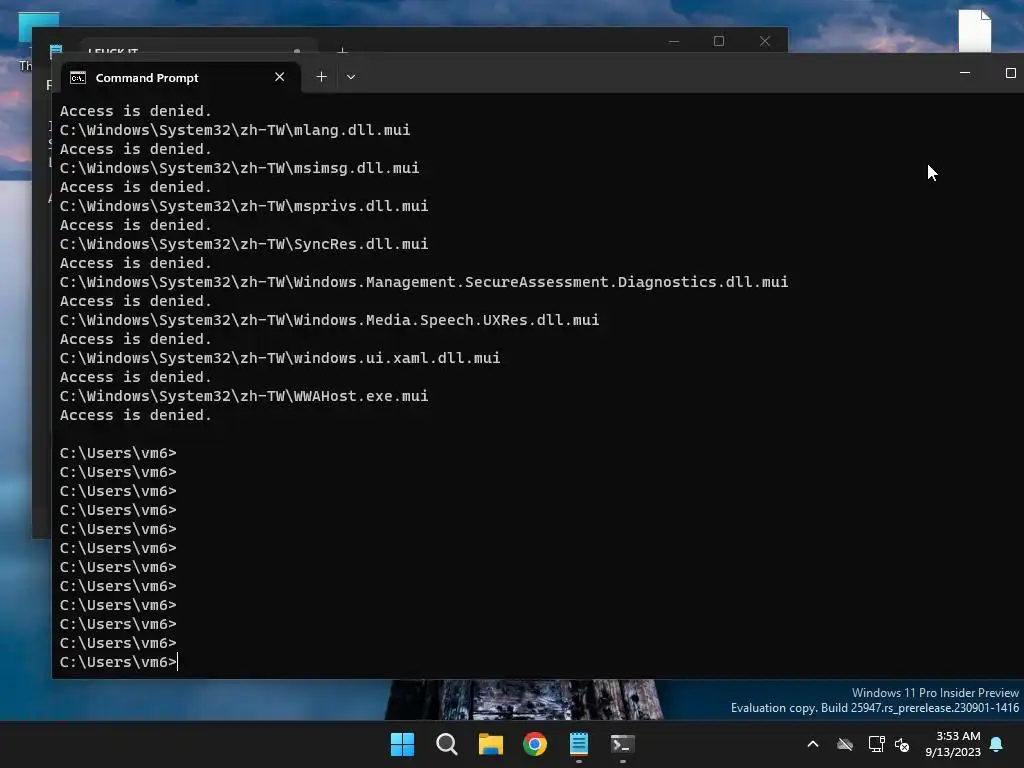This screenshot has height=768, width=1024.
Task: Click the Windows.Media.Speech.UXRes.dll.mui line
Action: click(330, 320)
